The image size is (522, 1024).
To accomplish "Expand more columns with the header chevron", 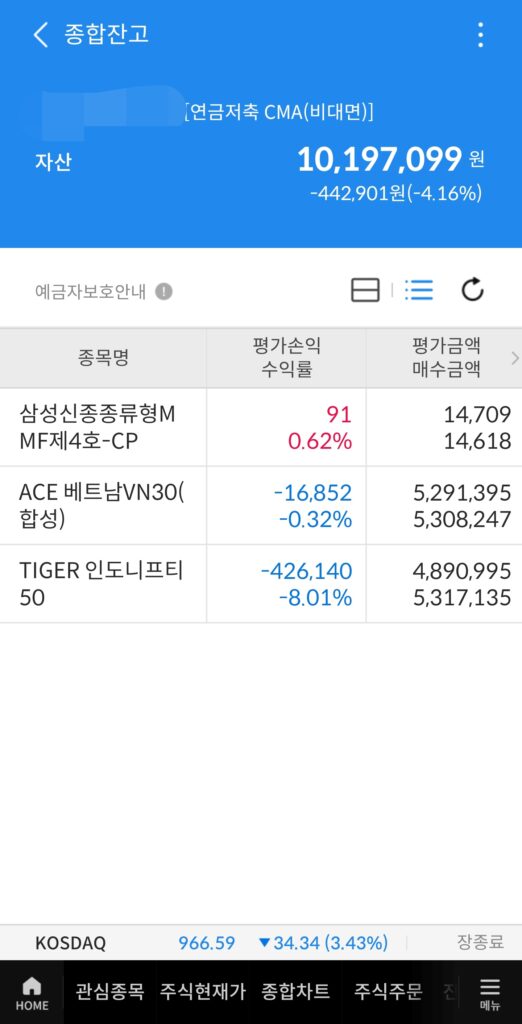I will (x=515, y=358).
